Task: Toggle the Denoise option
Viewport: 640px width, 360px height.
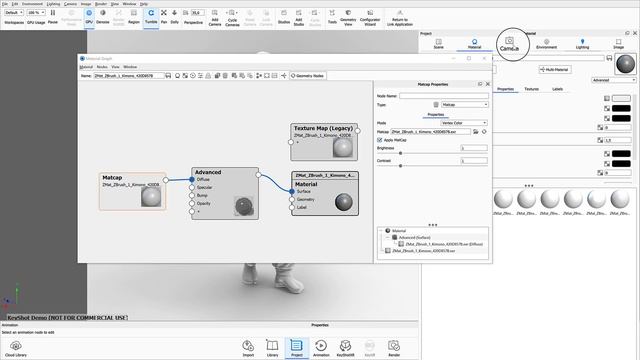Action: 103,17
